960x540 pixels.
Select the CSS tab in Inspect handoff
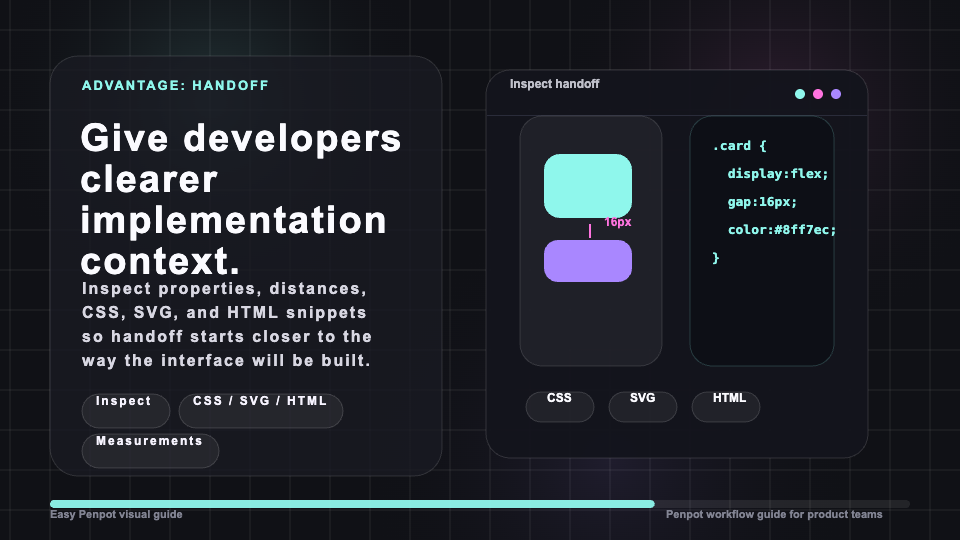[x=560, y=407]
